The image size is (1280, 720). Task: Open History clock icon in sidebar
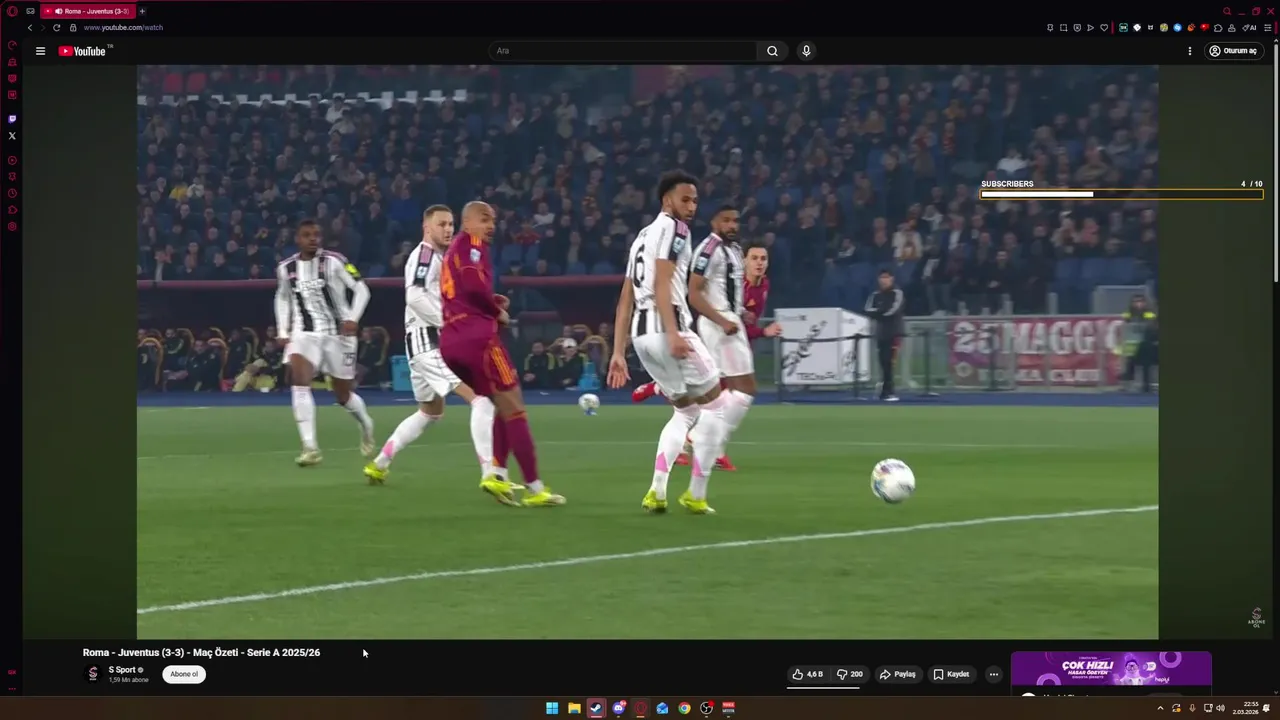click(12, 193)
